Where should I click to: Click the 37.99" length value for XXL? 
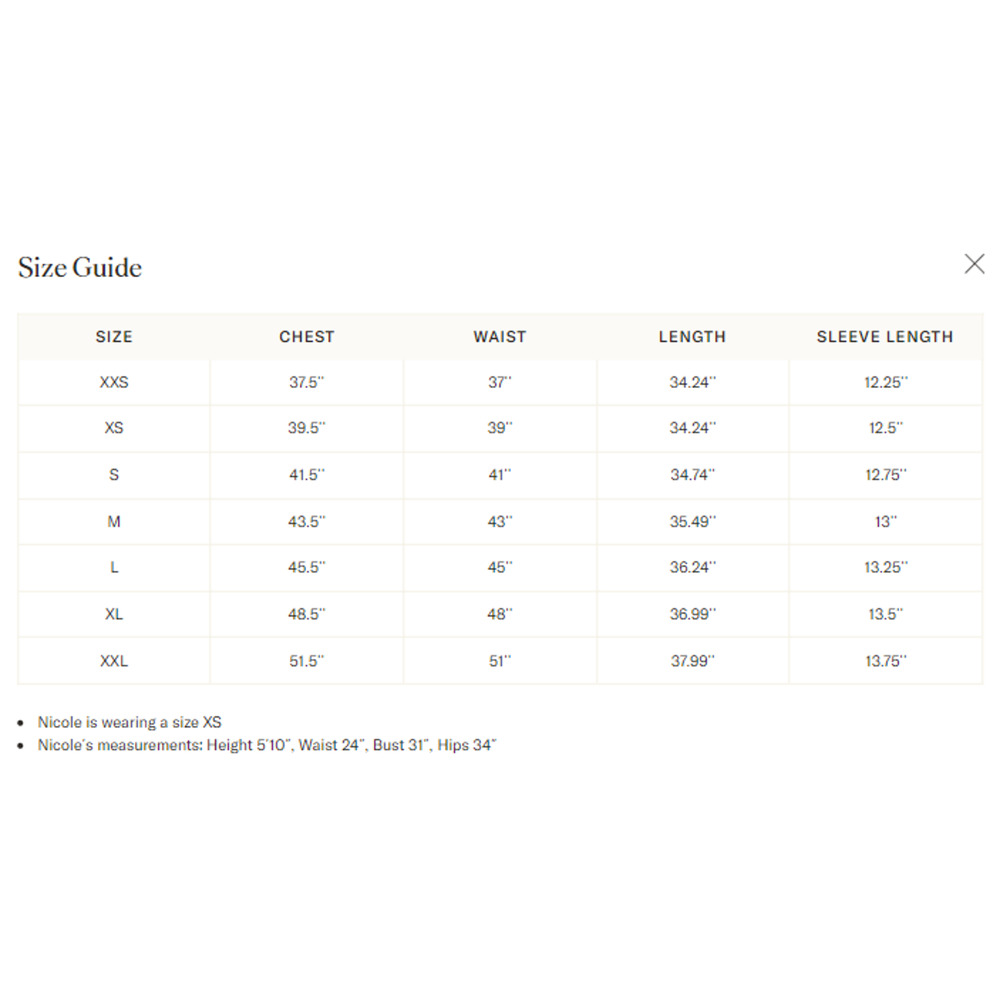[x=693, y=661]
